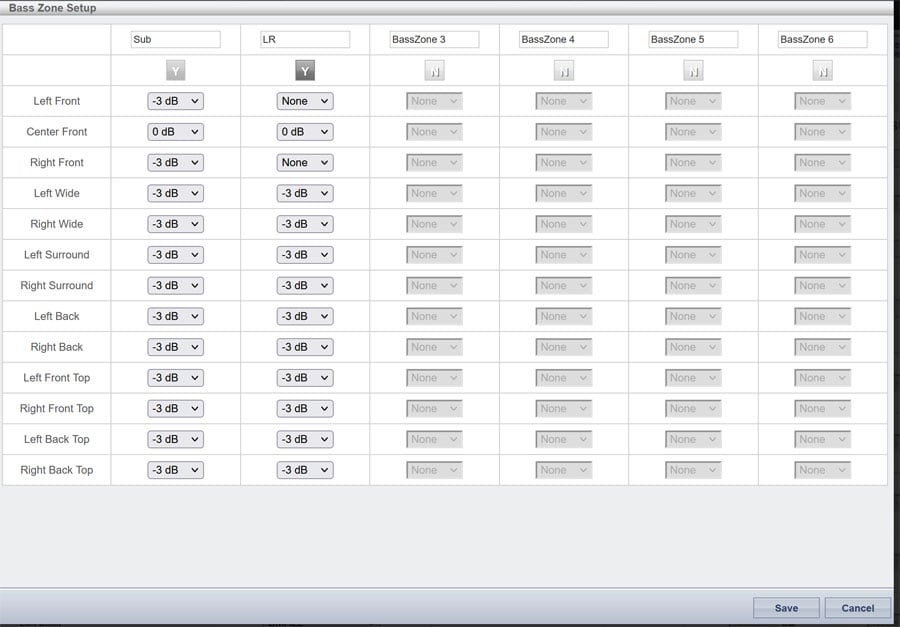This screenshot has height=627, width=900.
Task: Open Left Front dropdown in LR column
Action: [x=304, y=101]
